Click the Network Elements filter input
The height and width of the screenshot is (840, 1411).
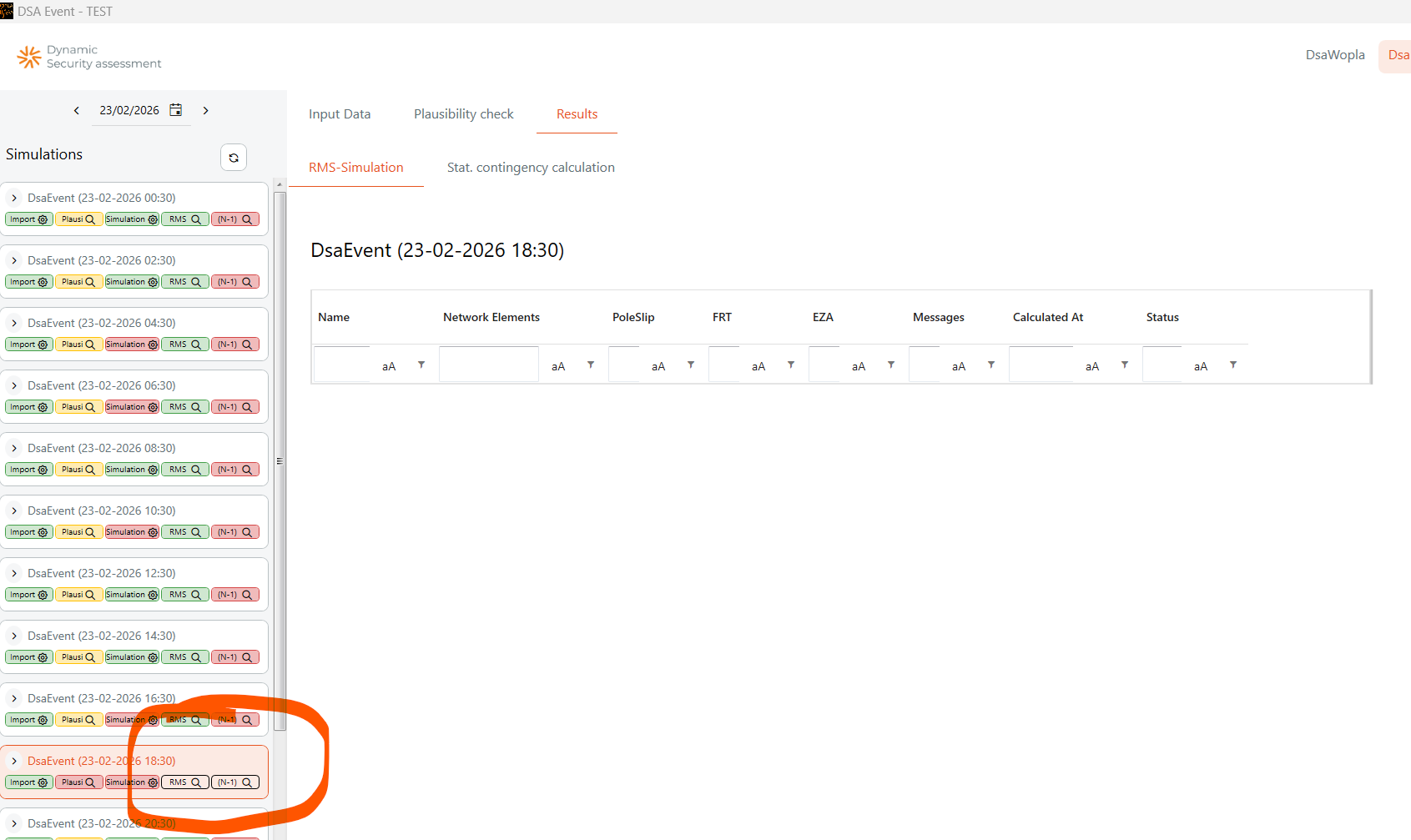pos(489,365)
